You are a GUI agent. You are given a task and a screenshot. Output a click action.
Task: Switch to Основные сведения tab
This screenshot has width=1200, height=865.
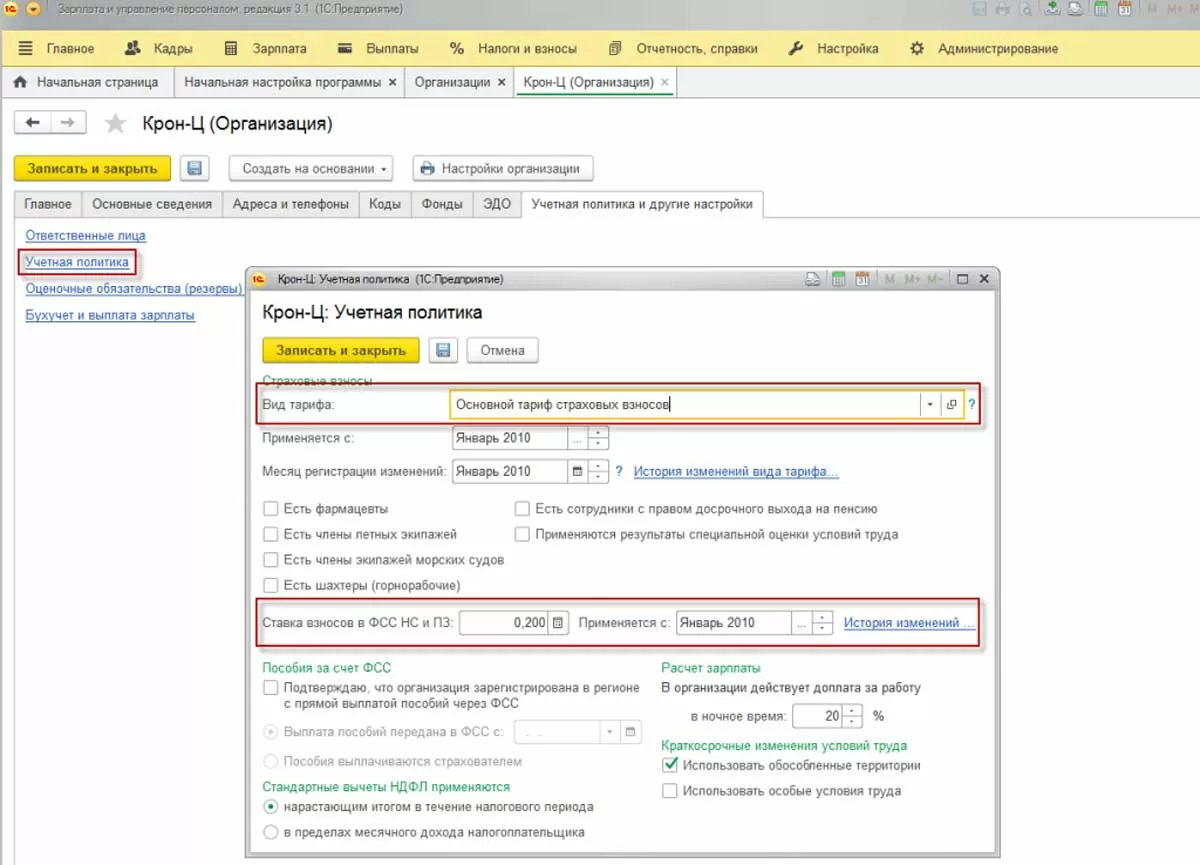pyautogui.click(x=152, y=204)
